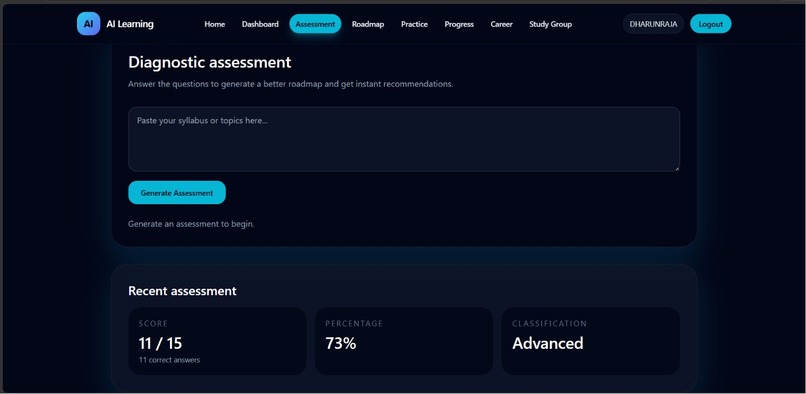
Task: Open the Home nav item
Action: tap(214, 24)
